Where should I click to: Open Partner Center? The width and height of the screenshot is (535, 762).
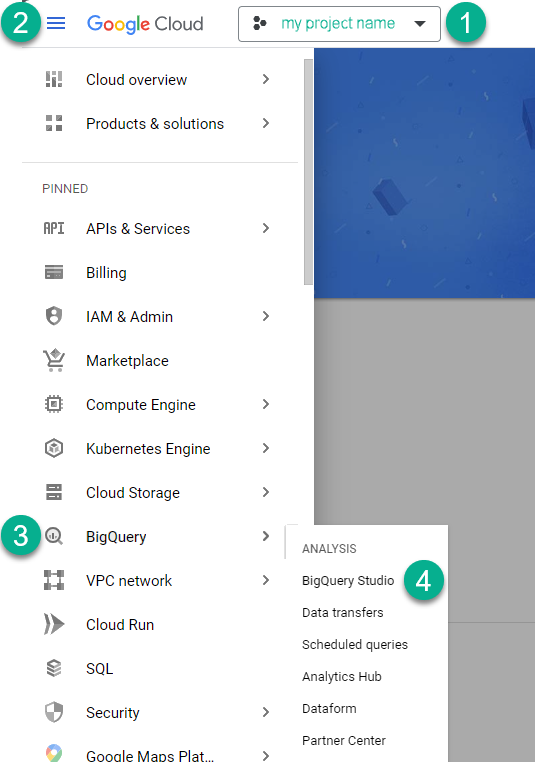pos(344,741)
